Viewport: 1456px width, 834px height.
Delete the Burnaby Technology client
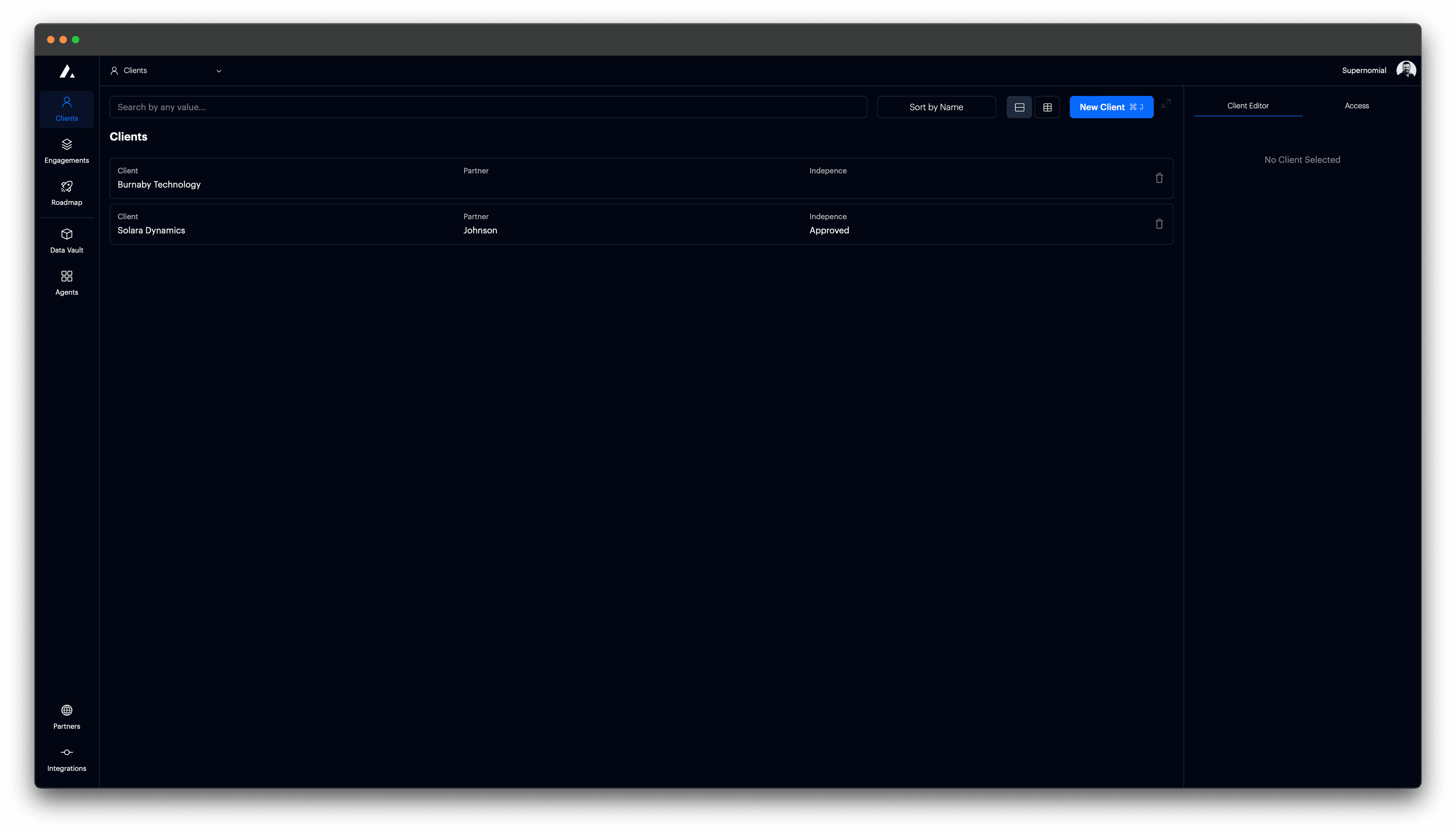1159,178
